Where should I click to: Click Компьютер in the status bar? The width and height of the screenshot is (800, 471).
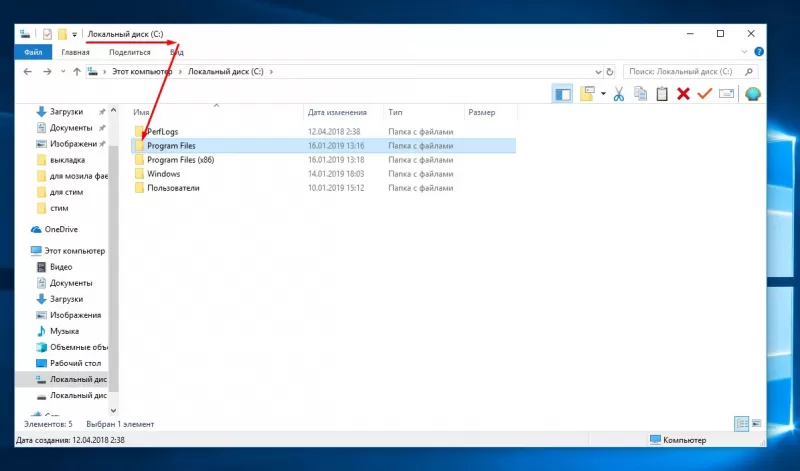click(678, 440)
